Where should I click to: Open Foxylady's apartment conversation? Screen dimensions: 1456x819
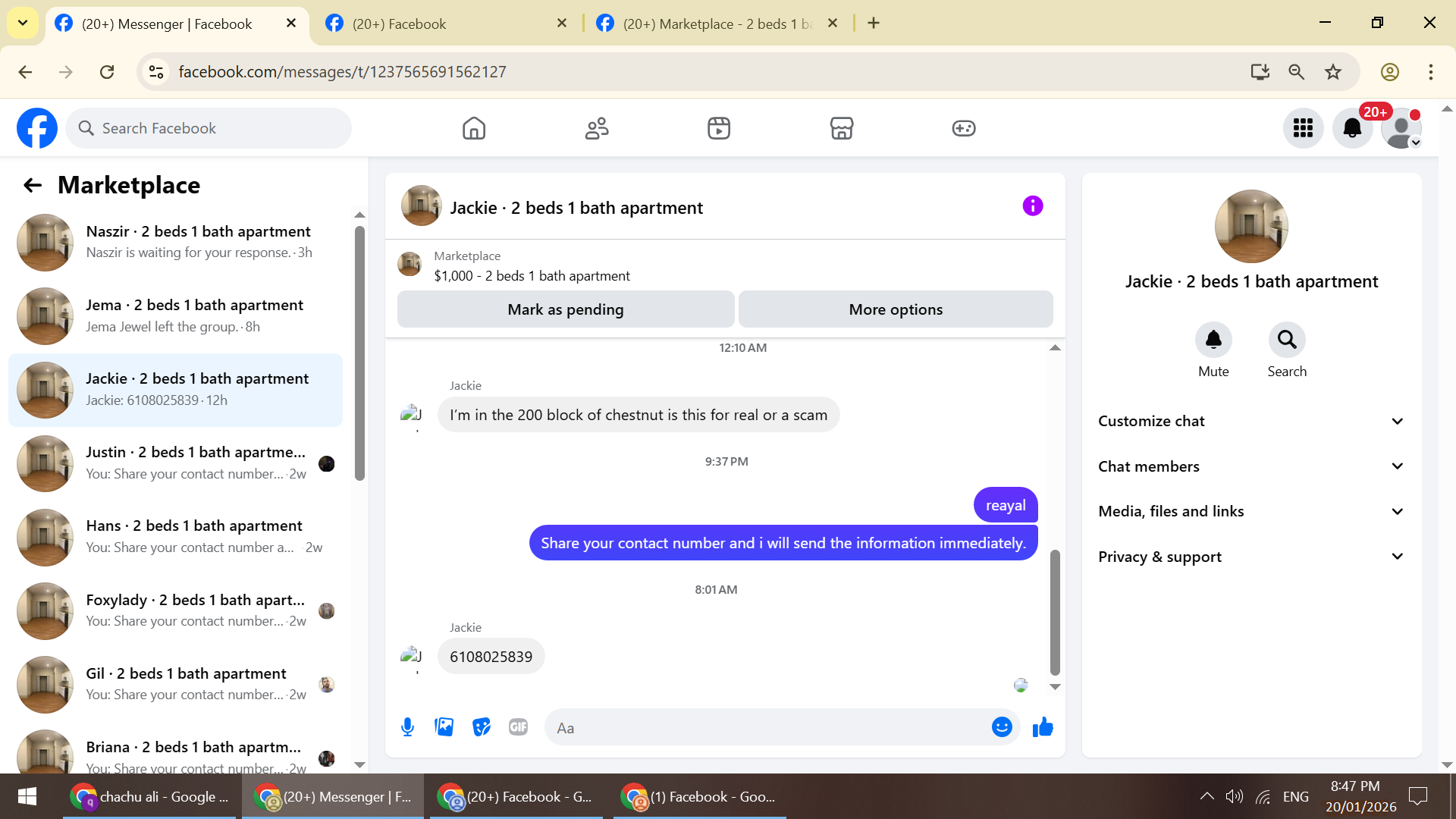pyautogui.click(x=176, y=610)
